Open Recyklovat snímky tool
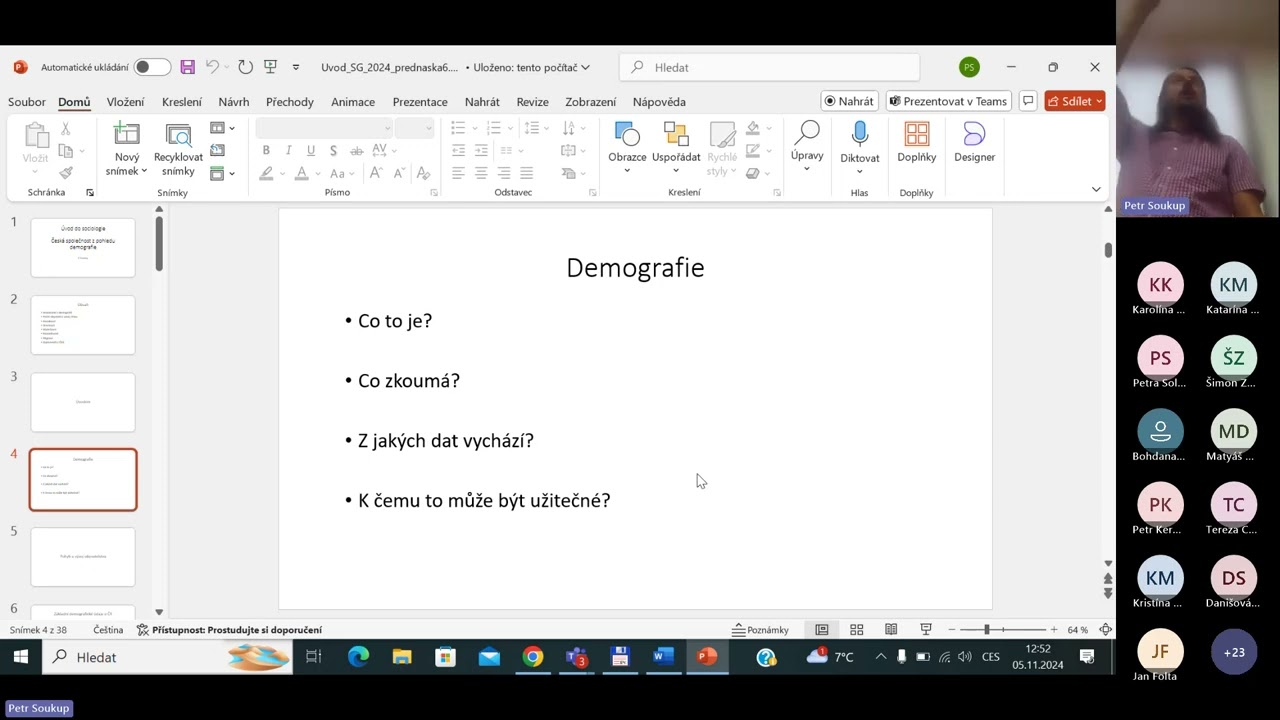 point(178,149)
